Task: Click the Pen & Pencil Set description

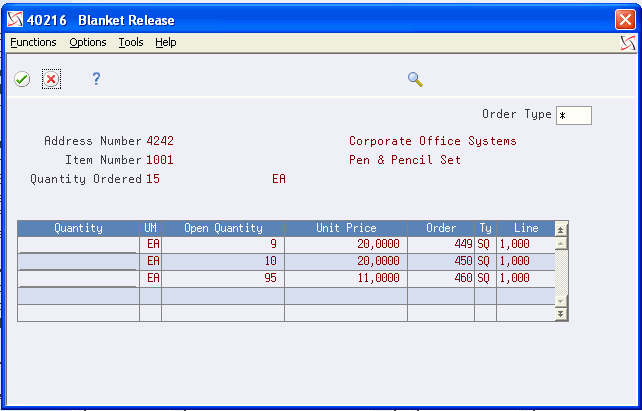Action: [405, 160]
